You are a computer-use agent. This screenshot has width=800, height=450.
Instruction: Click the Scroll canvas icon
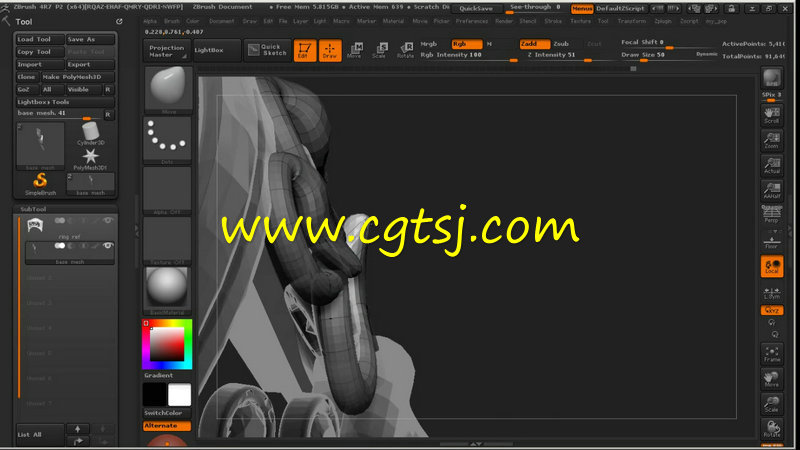point(771,115)
